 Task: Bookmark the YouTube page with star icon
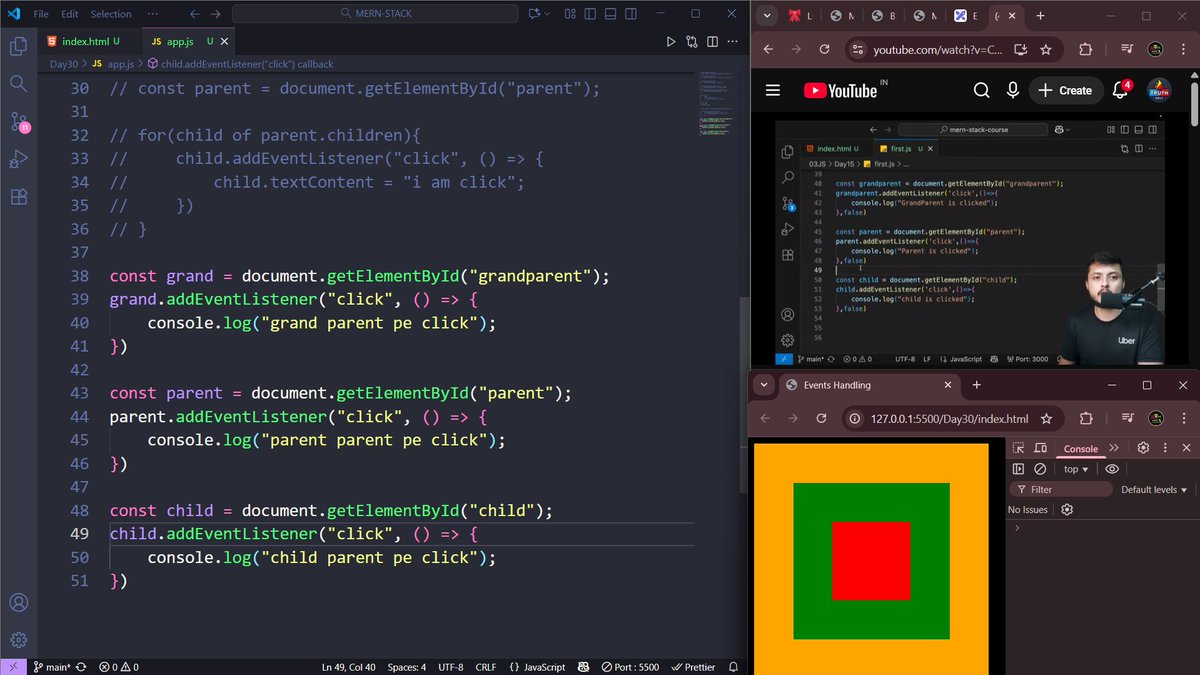1046,49
